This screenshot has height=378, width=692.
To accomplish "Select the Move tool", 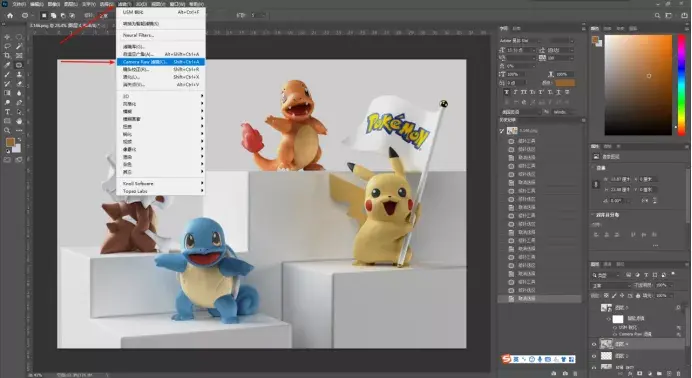I will point(7,37).
